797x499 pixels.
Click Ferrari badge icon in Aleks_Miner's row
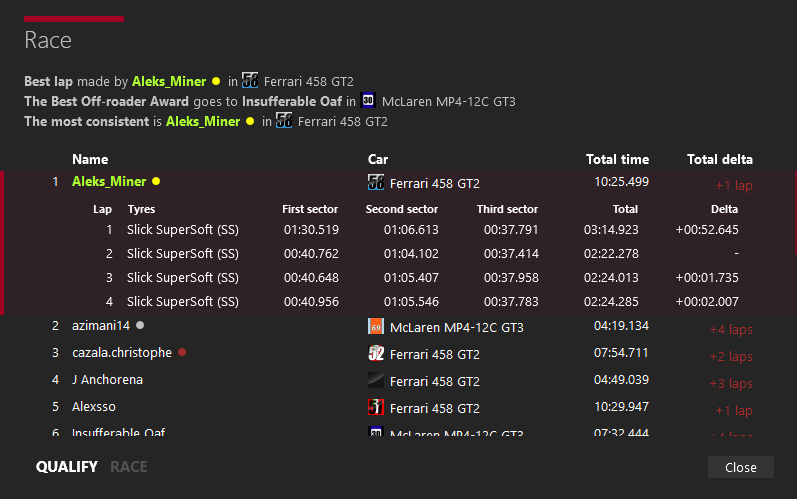(376, 183)
